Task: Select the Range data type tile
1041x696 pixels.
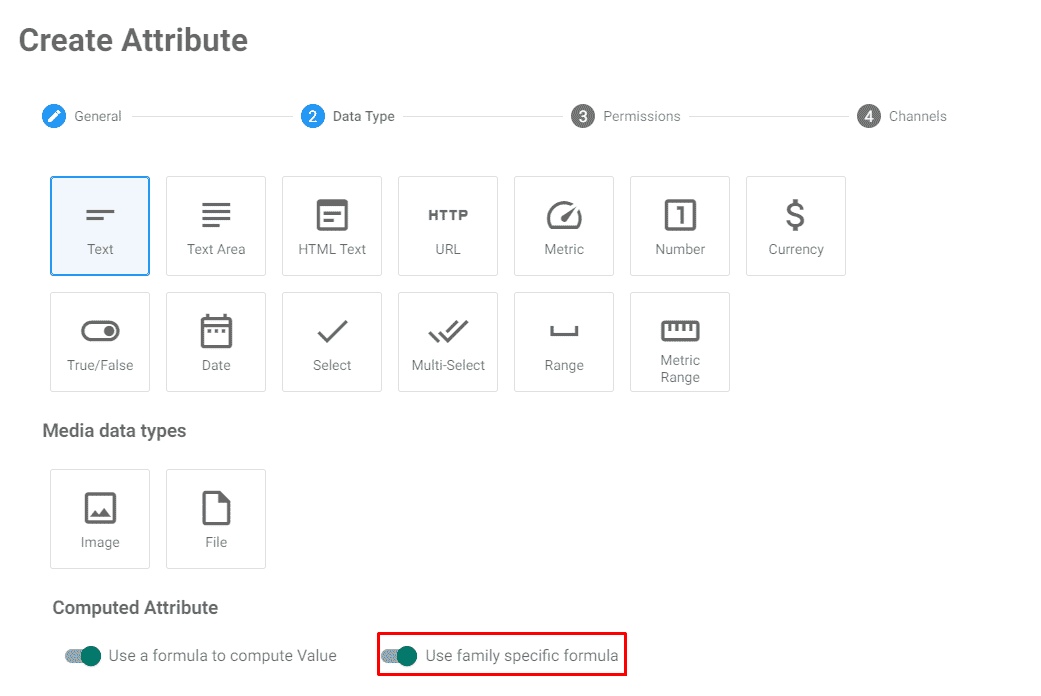Action: (x=564, y=342)
